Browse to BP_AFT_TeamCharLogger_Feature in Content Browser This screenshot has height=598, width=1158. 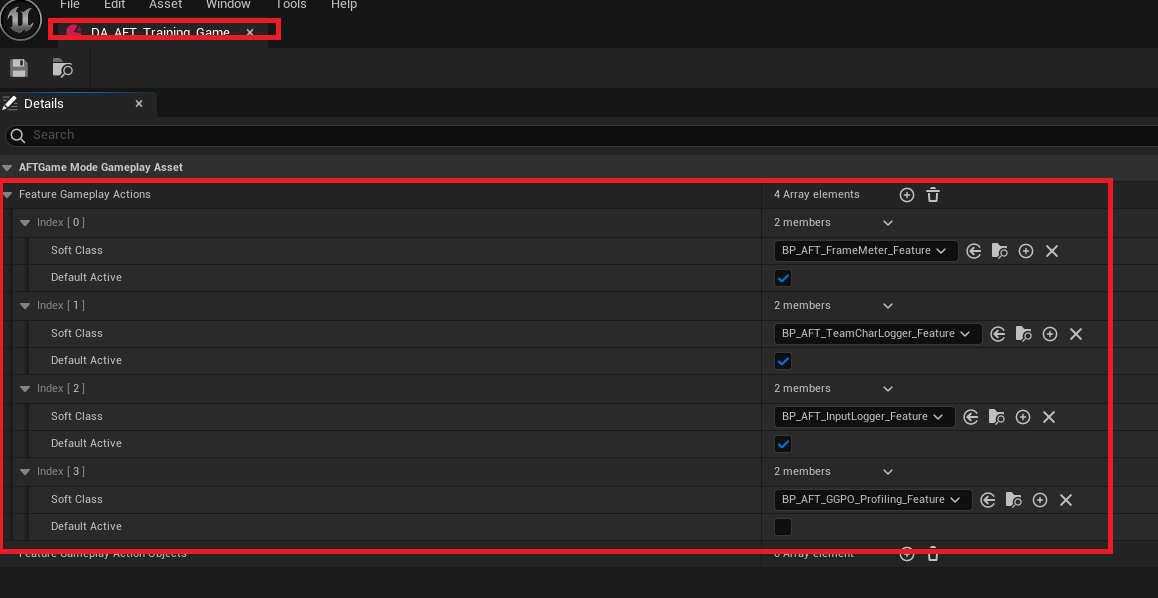[x=1023, y=333]
